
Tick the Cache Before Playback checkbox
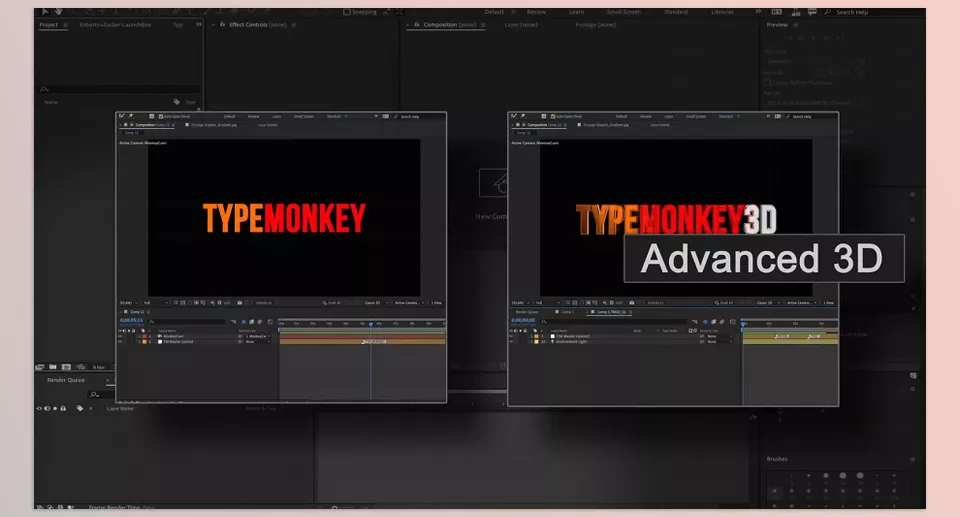(x=767, y=82)
